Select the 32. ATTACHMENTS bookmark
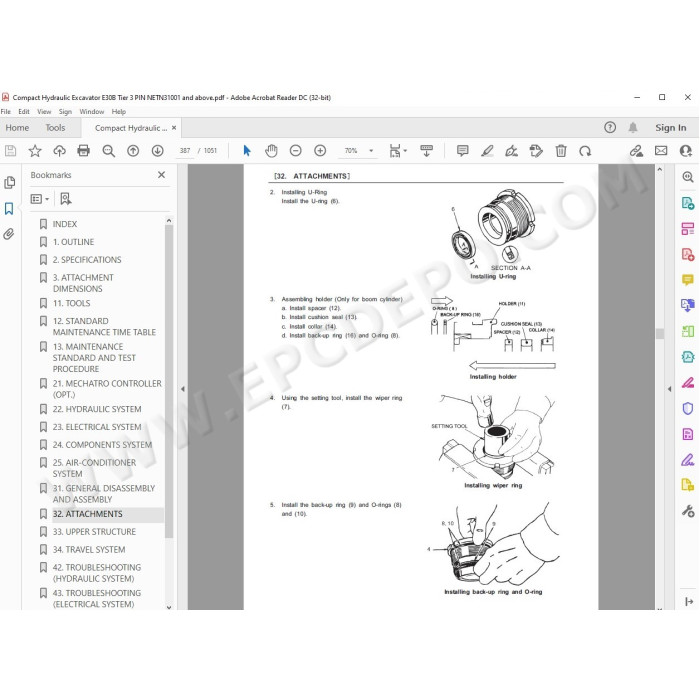The height and width of the screenshot is (700, 700). [x=88, y=514]
